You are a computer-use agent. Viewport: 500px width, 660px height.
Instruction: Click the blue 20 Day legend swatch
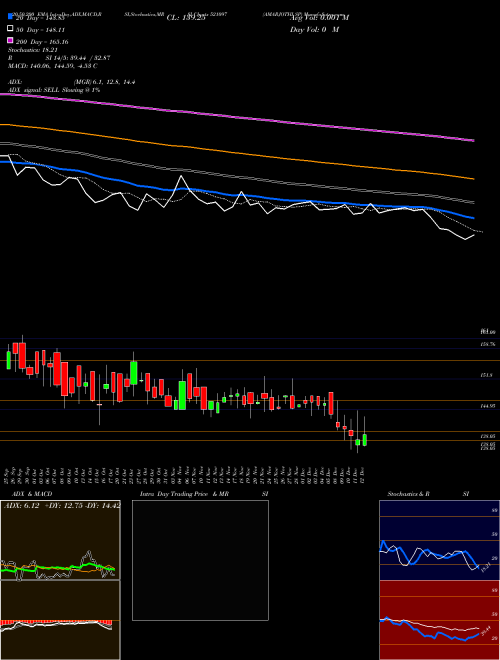[10, 16]
